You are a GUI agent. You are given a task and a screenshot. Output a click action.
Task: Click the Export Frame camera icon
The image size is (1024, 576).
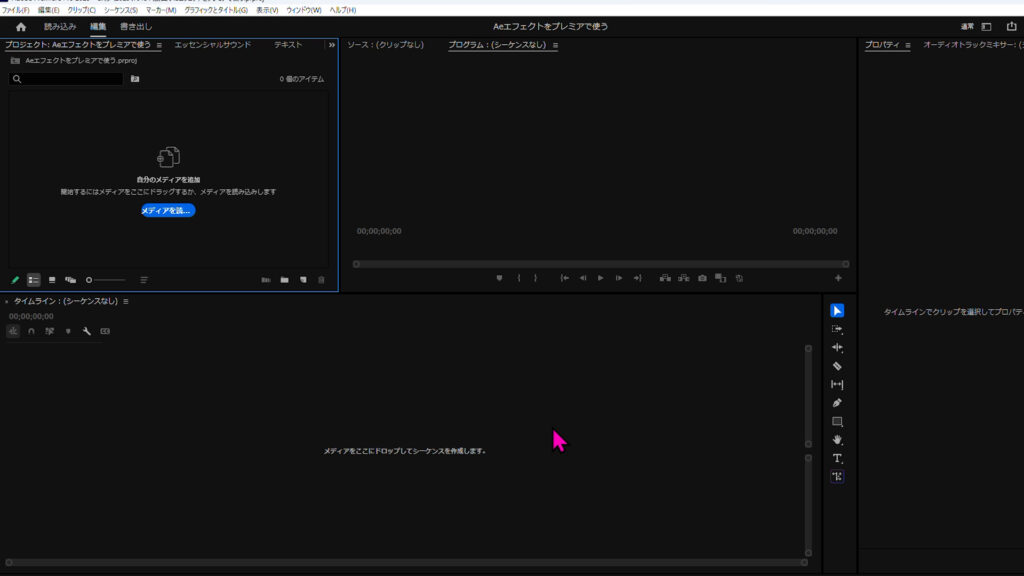coord(702,278)
